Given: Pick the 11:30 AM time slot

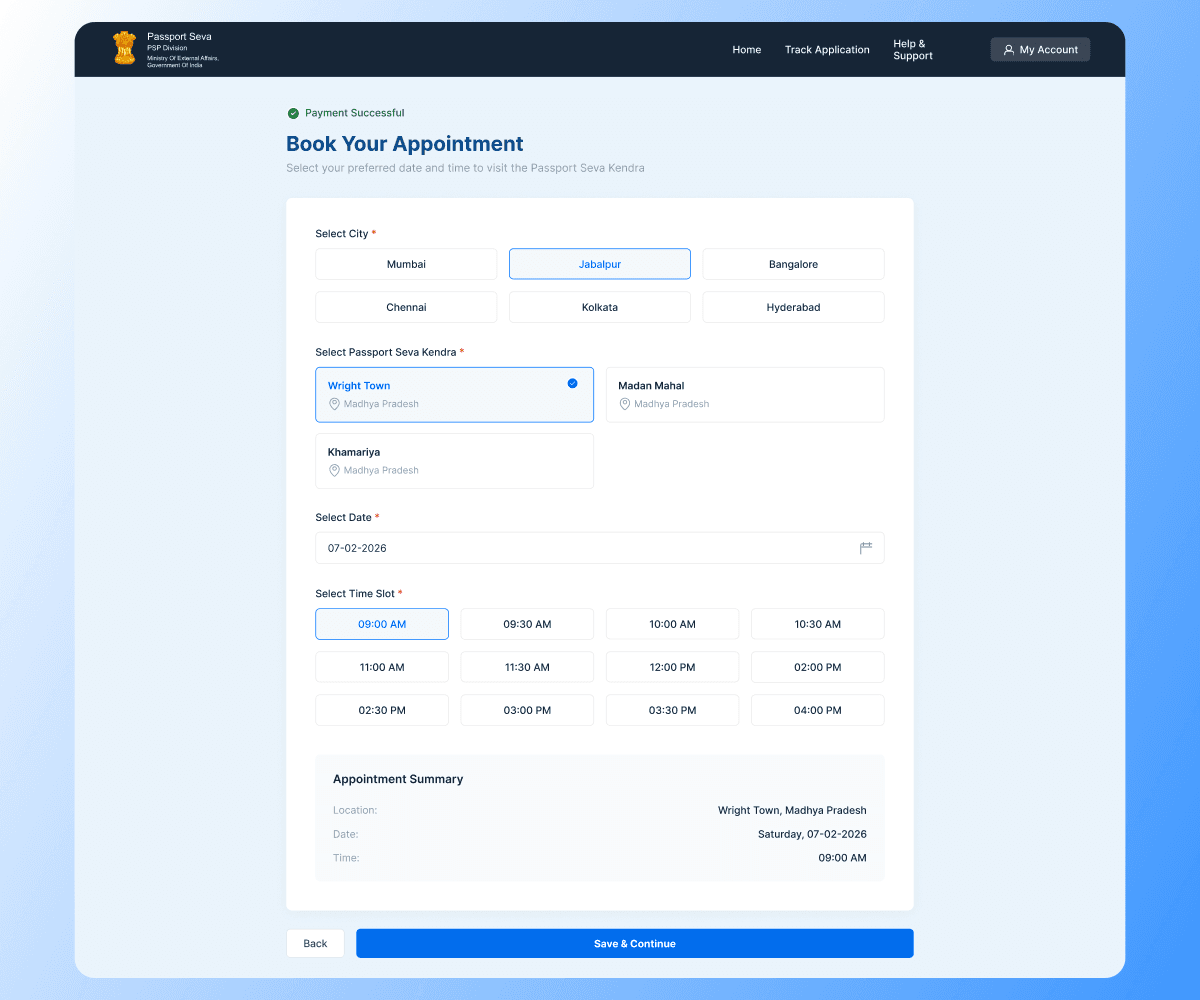Looking at the screenshot, I should click(x=527, y=667).
